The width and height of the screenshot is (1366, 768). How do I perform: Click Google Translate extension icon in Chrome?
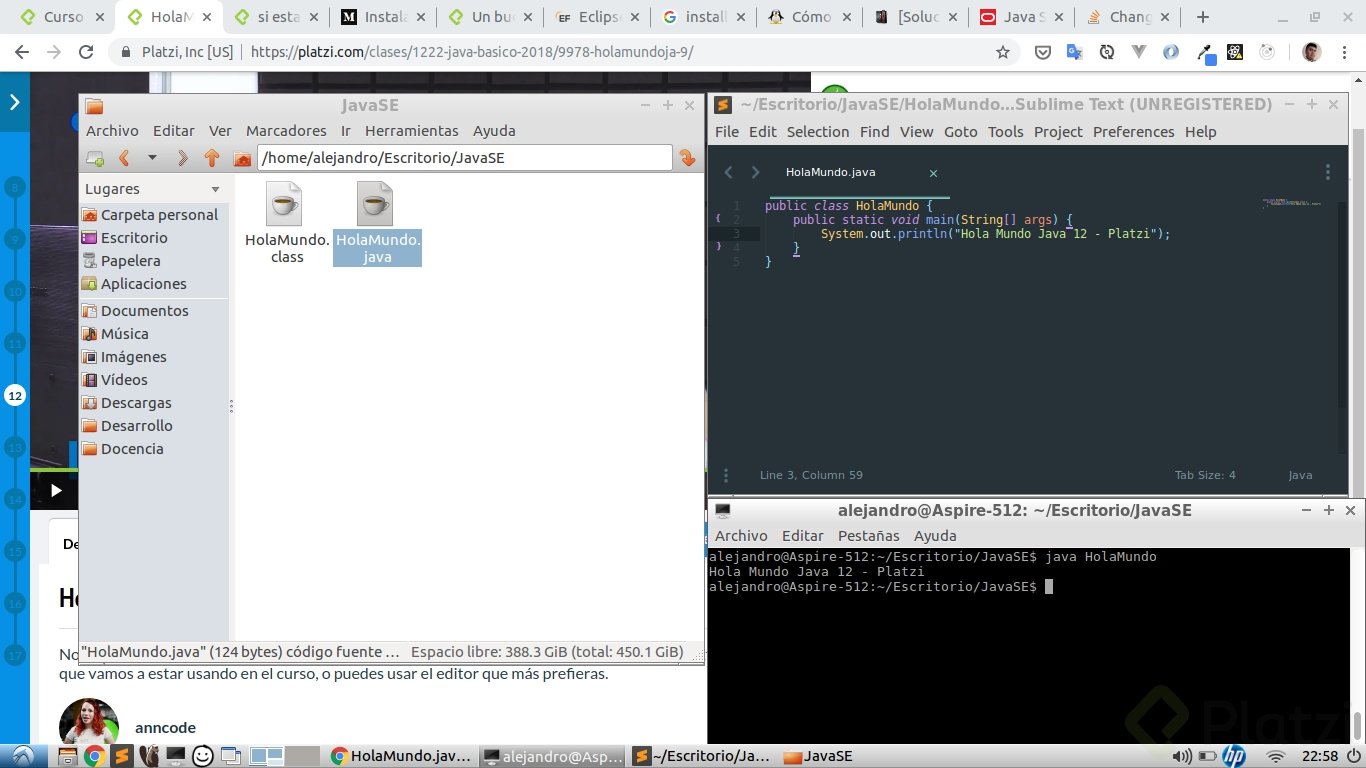pos(1074,52)
